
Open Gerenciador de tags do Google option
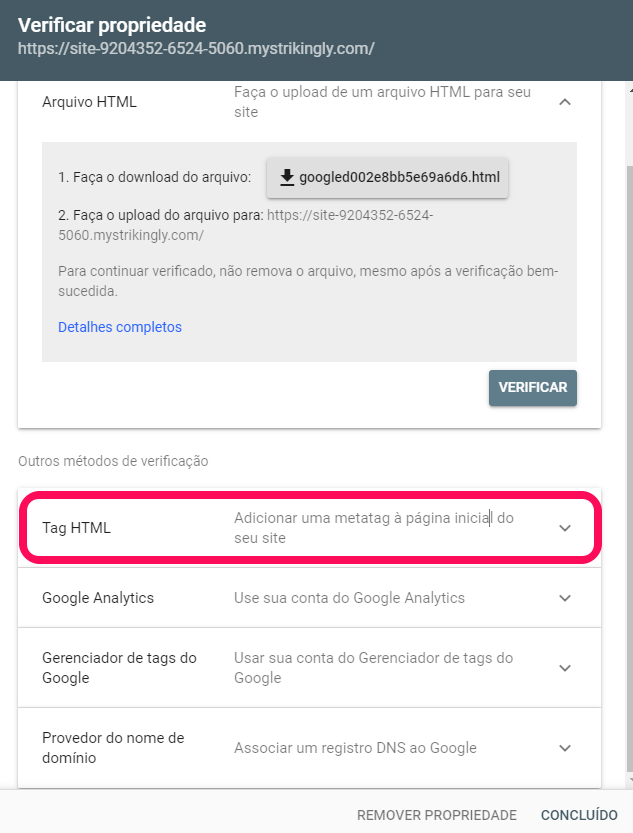[310, 668]
